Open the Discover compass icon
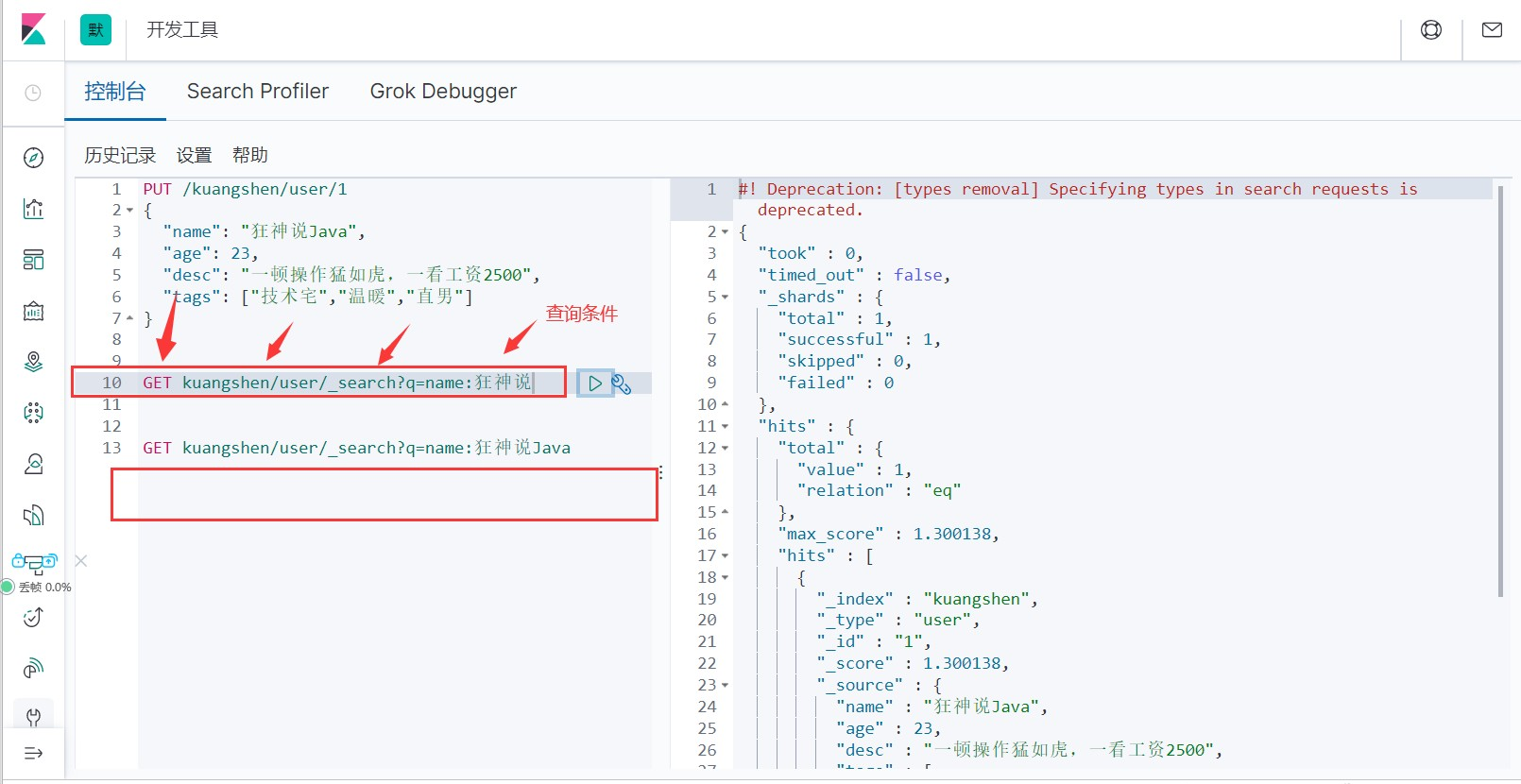Viewport: 1521px width, 784px height. click(33, 158)
